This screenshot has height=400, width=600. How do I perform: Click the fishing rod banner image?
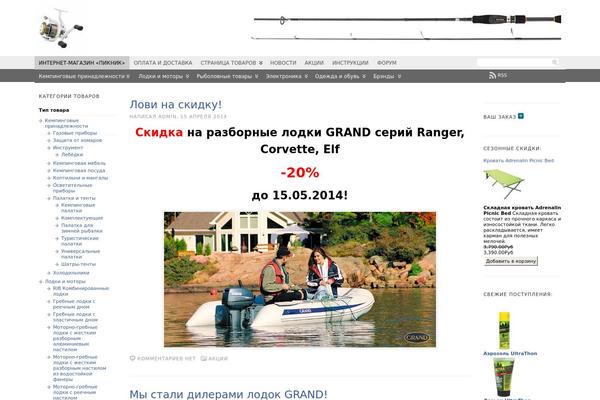[x=406, y=27]
